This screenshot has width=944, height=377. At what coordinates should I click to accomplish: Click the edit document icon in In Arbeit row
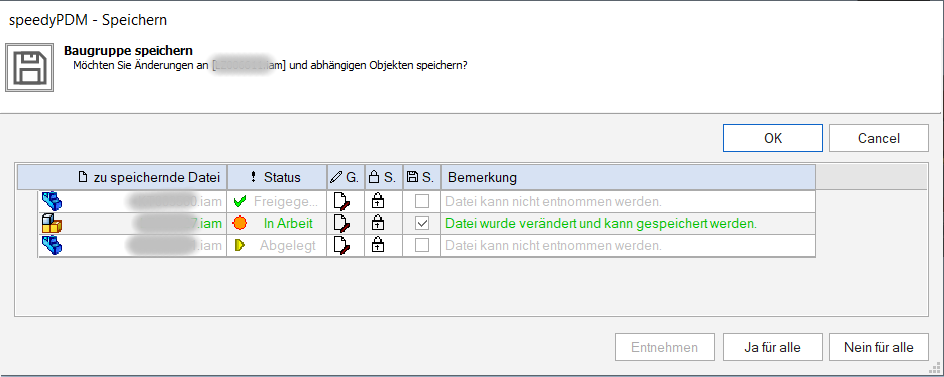pyautogui.click(x=342, y=223)
